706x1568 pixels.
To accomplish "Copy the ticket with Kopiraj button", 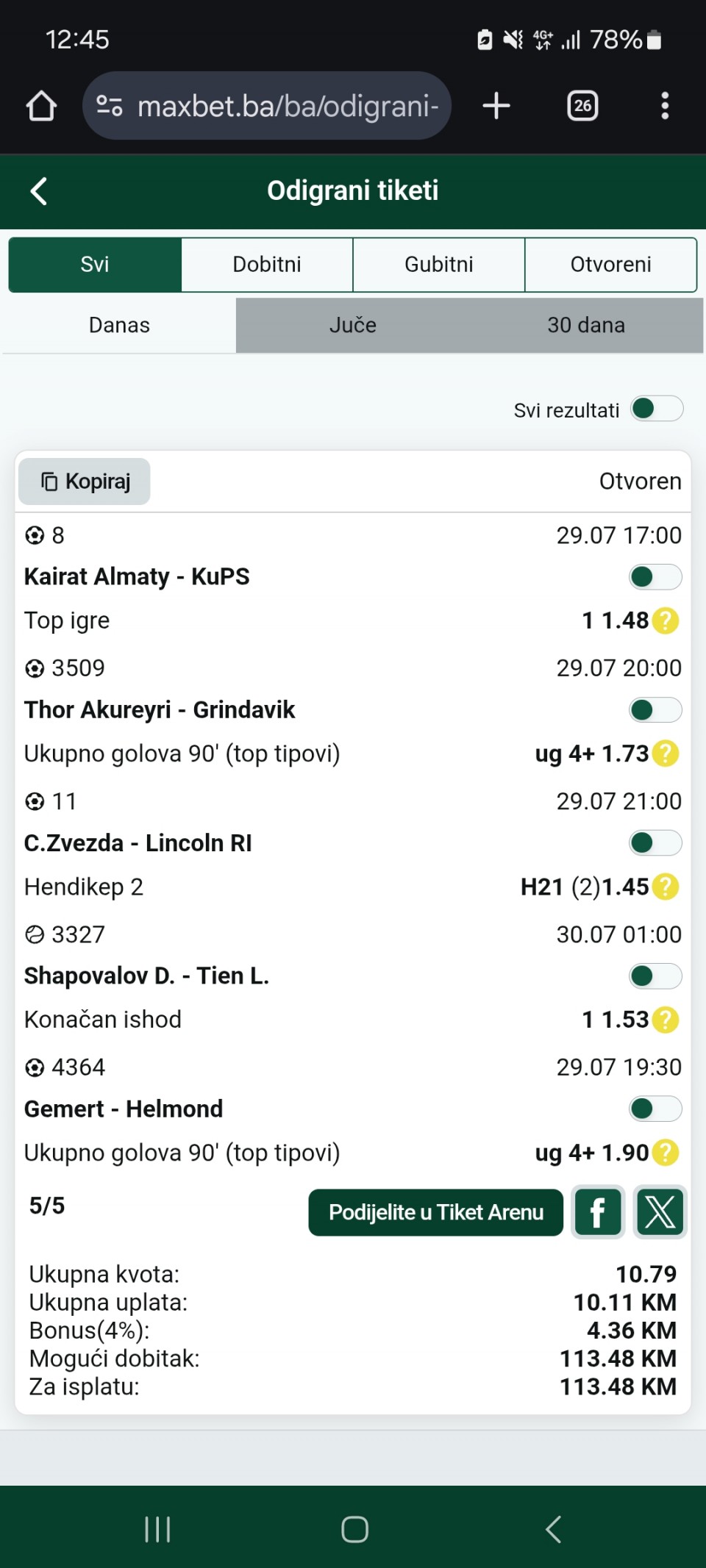I will [85, 482].
